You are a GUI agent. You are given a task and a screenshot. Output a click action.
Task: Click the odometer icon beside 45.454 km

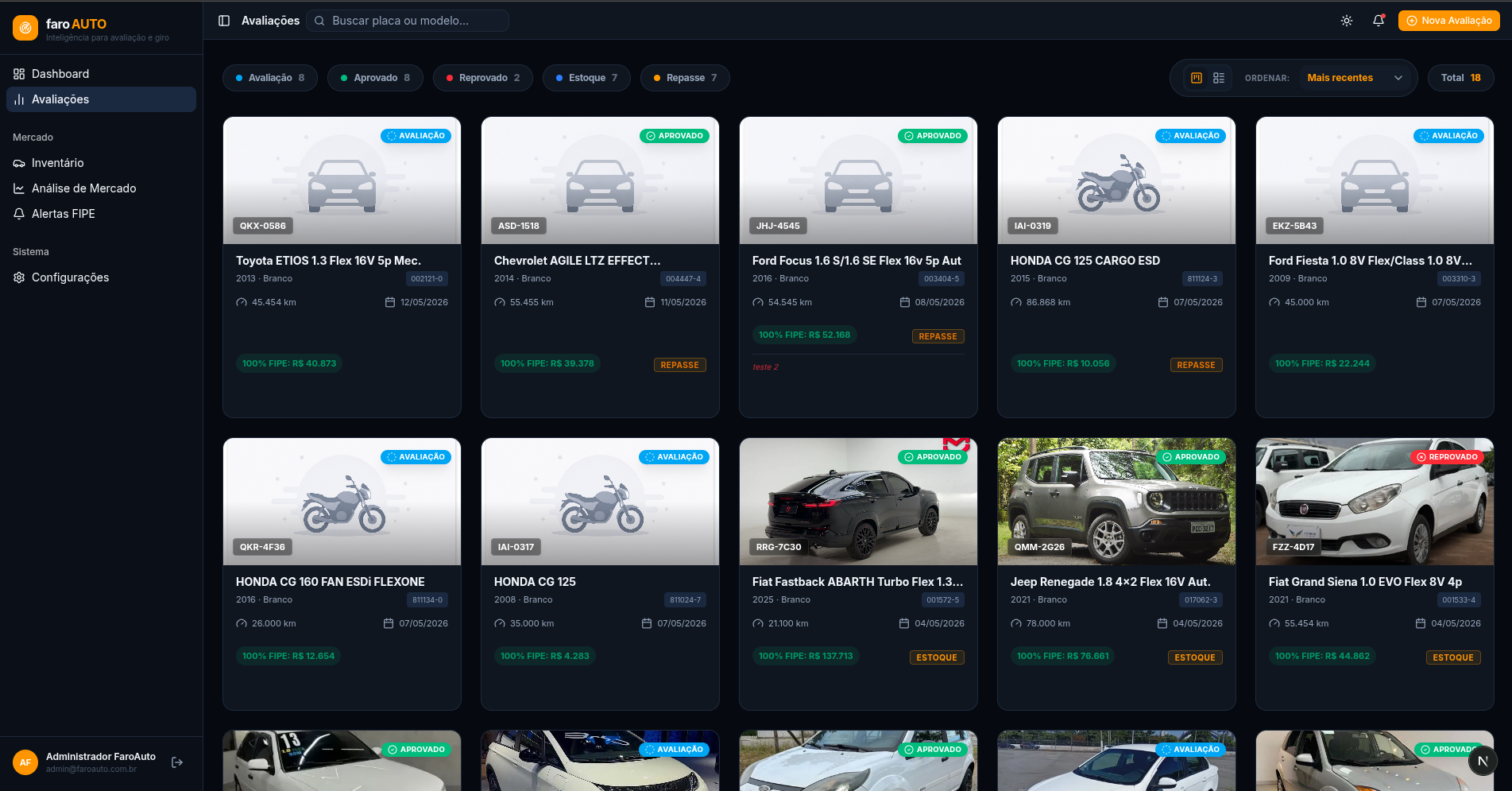click(x=242, y=302)
